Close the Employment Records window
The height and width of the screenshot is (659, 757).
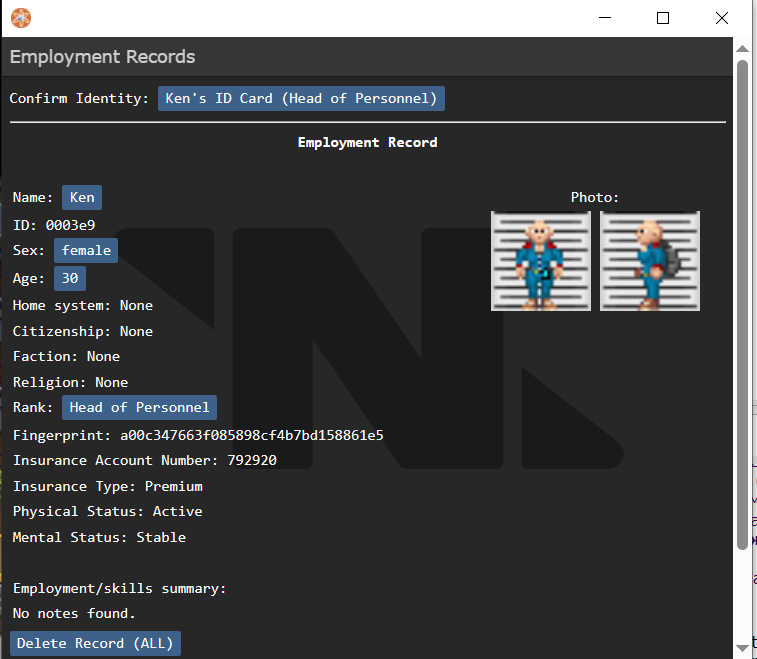(721, 18)
